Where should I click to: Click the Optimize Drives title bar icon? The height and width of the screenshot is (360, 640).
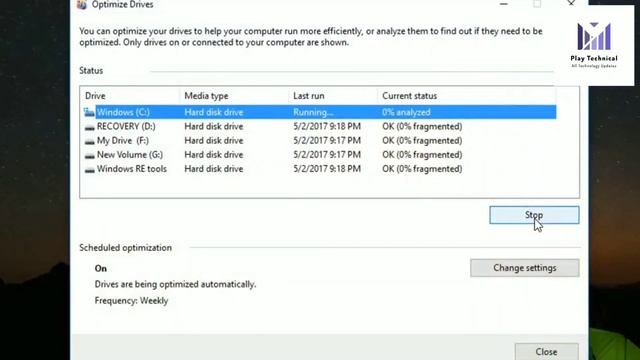(x=82, y=4)
